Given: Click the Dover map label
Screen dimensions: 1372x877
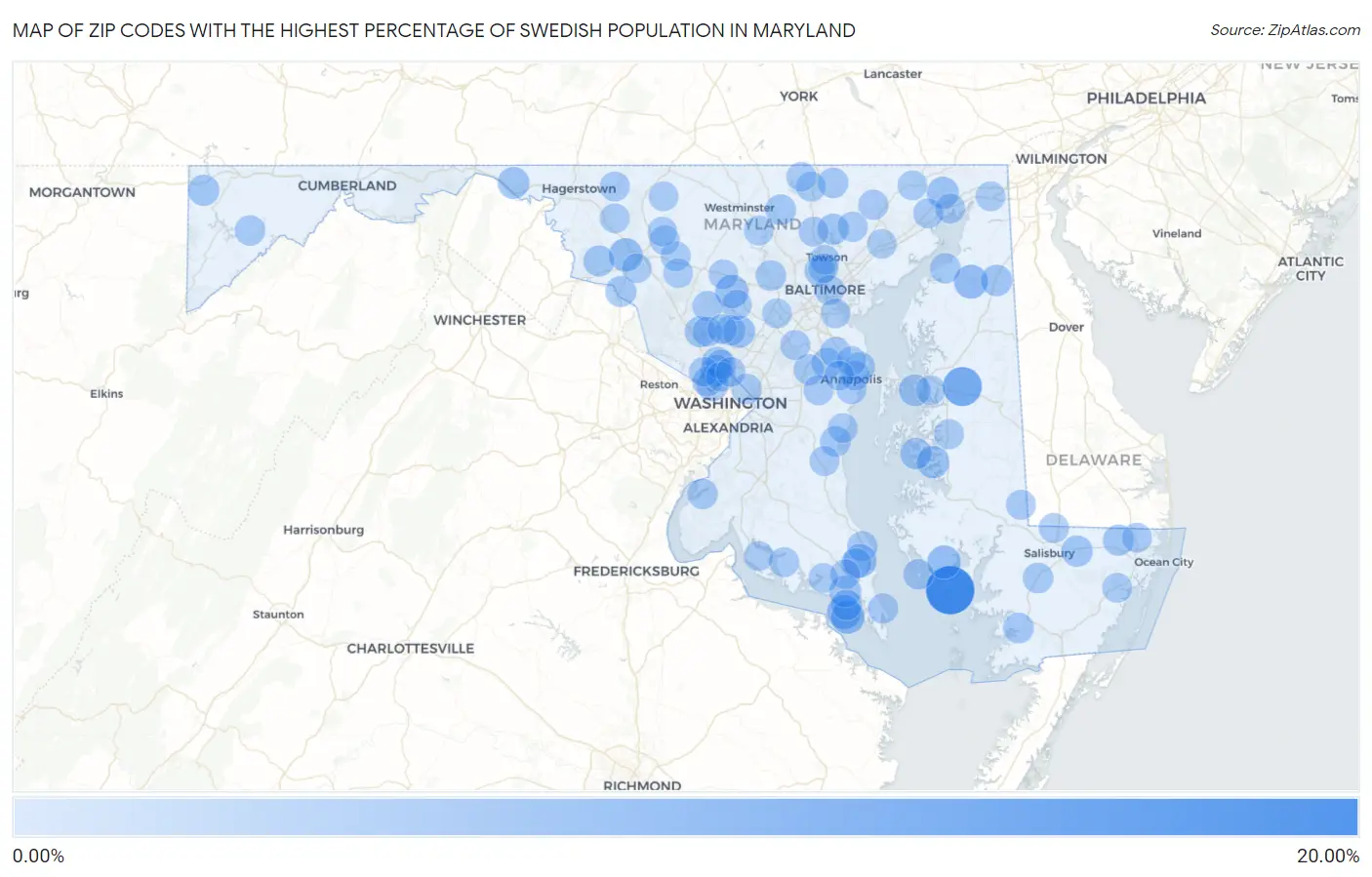Looking at the screenshot, I should [1066, 327].
